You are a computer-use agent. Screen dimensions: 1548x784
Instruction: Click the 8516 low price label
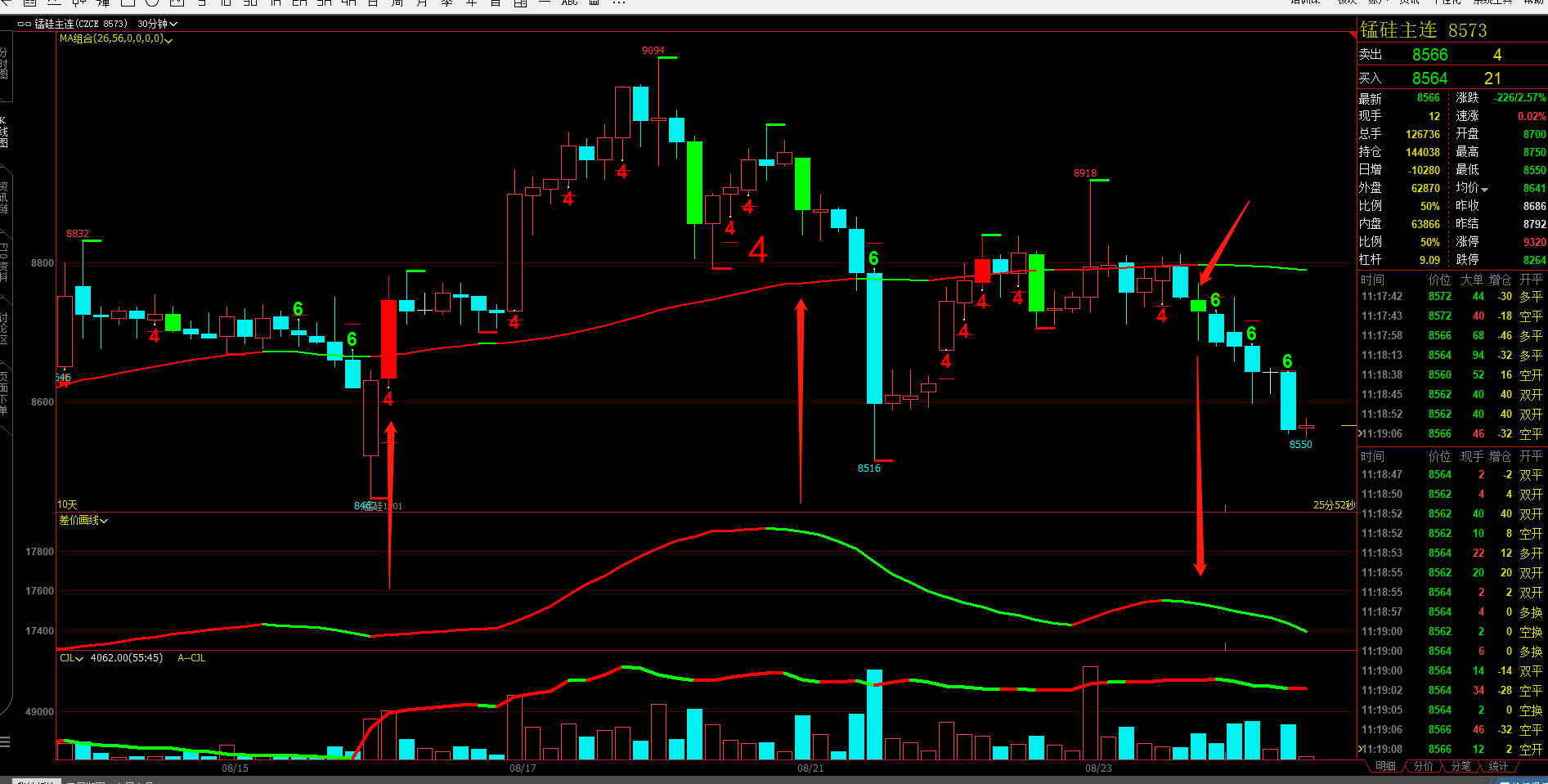point(869,468)
